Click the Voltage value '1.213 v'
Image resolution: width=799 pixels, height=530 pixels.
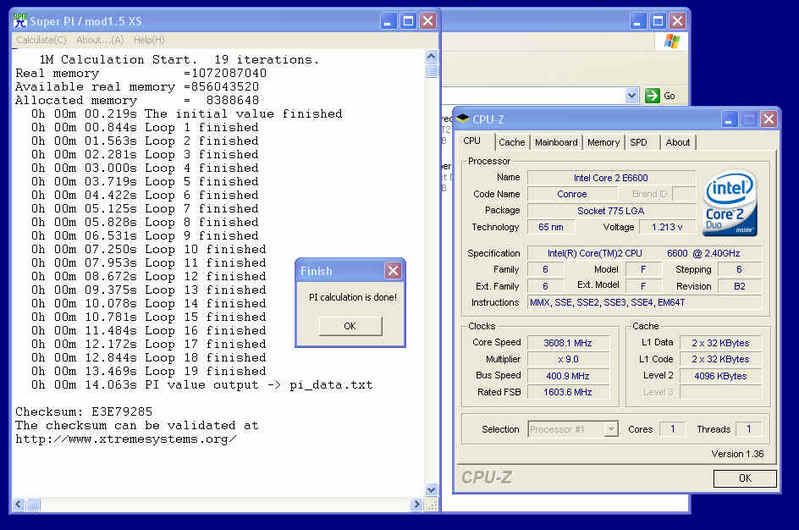pyautogui.click(x=667, y=227)
